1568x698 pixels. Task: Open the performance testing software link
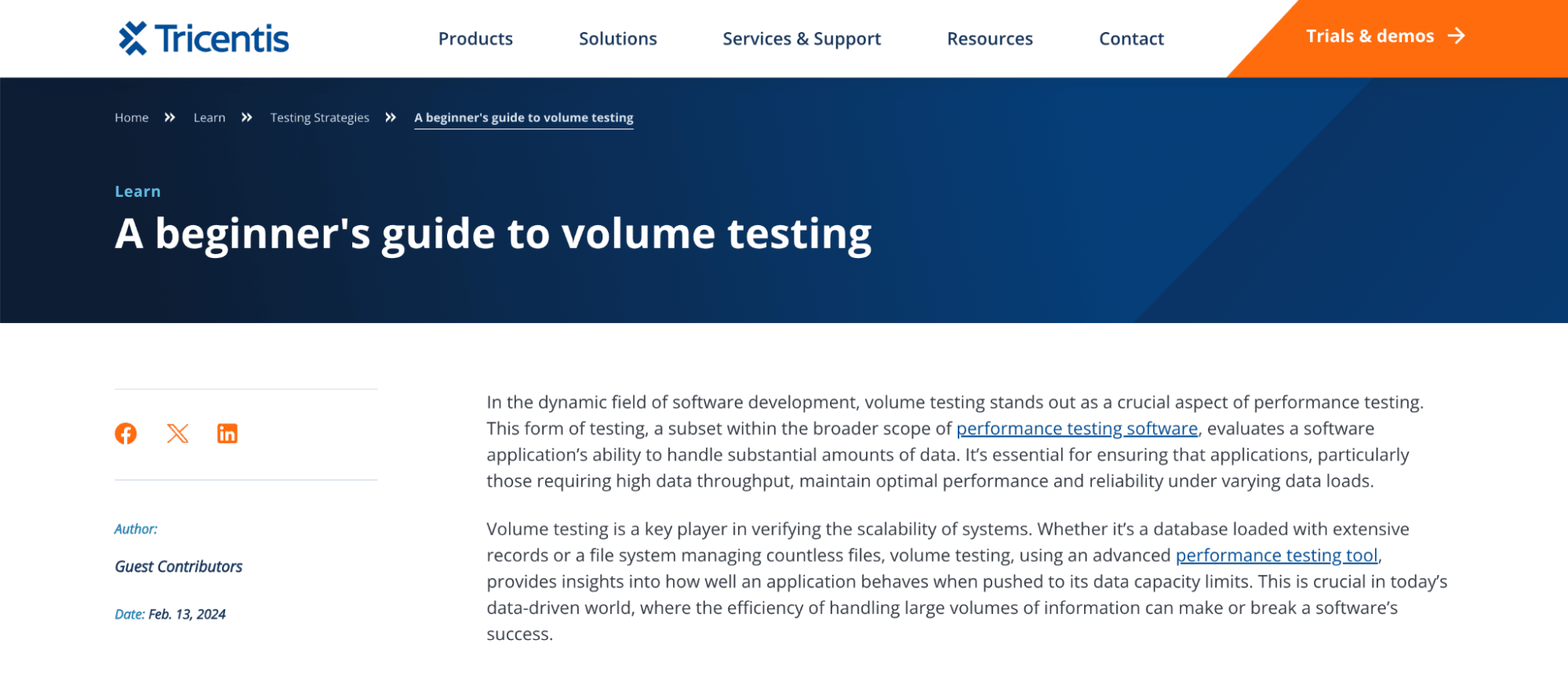click(x=1077, y=429)
